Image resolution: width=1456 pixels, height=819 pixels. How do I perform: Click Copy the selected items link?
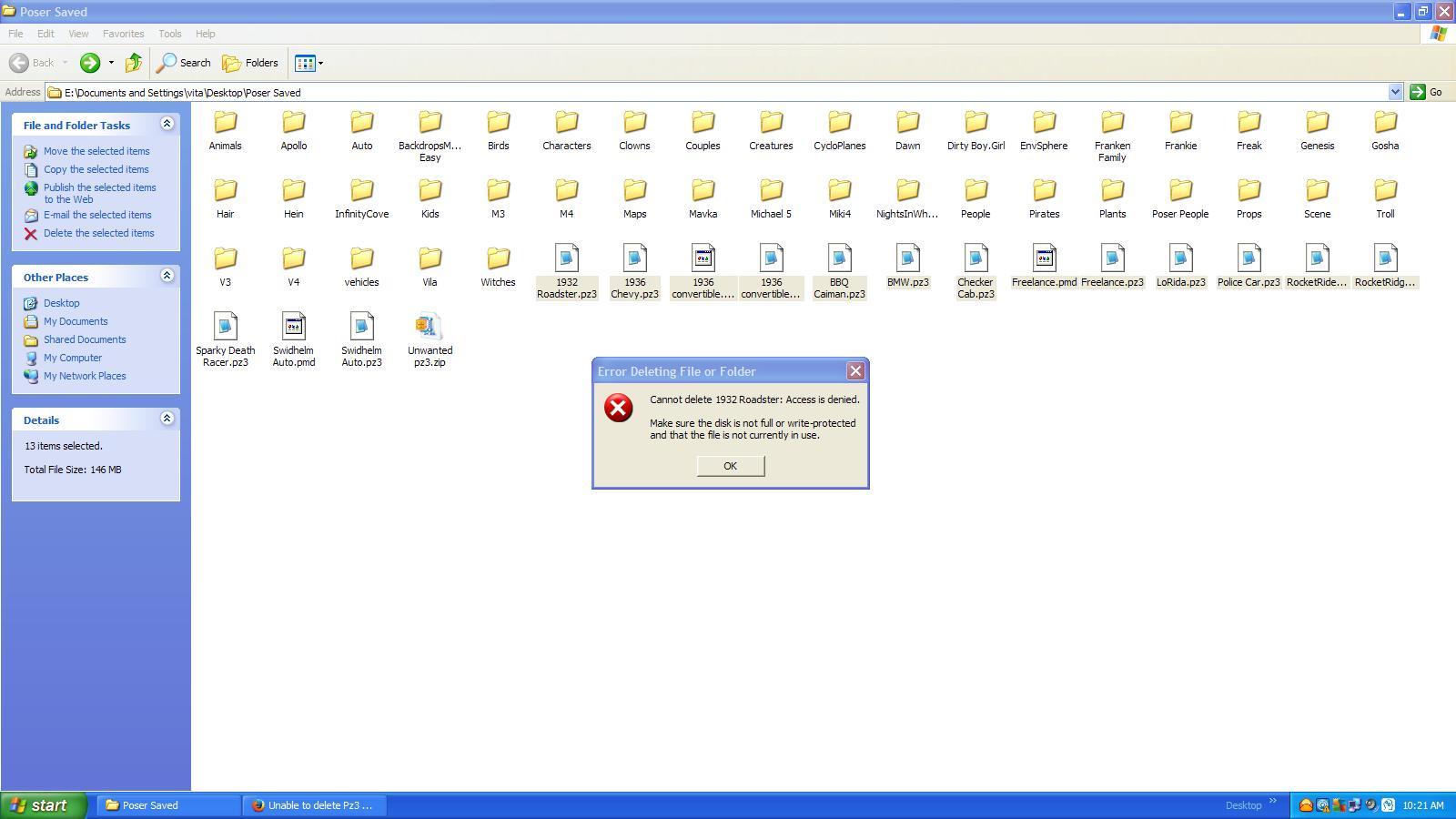click(x=96, y=169)
